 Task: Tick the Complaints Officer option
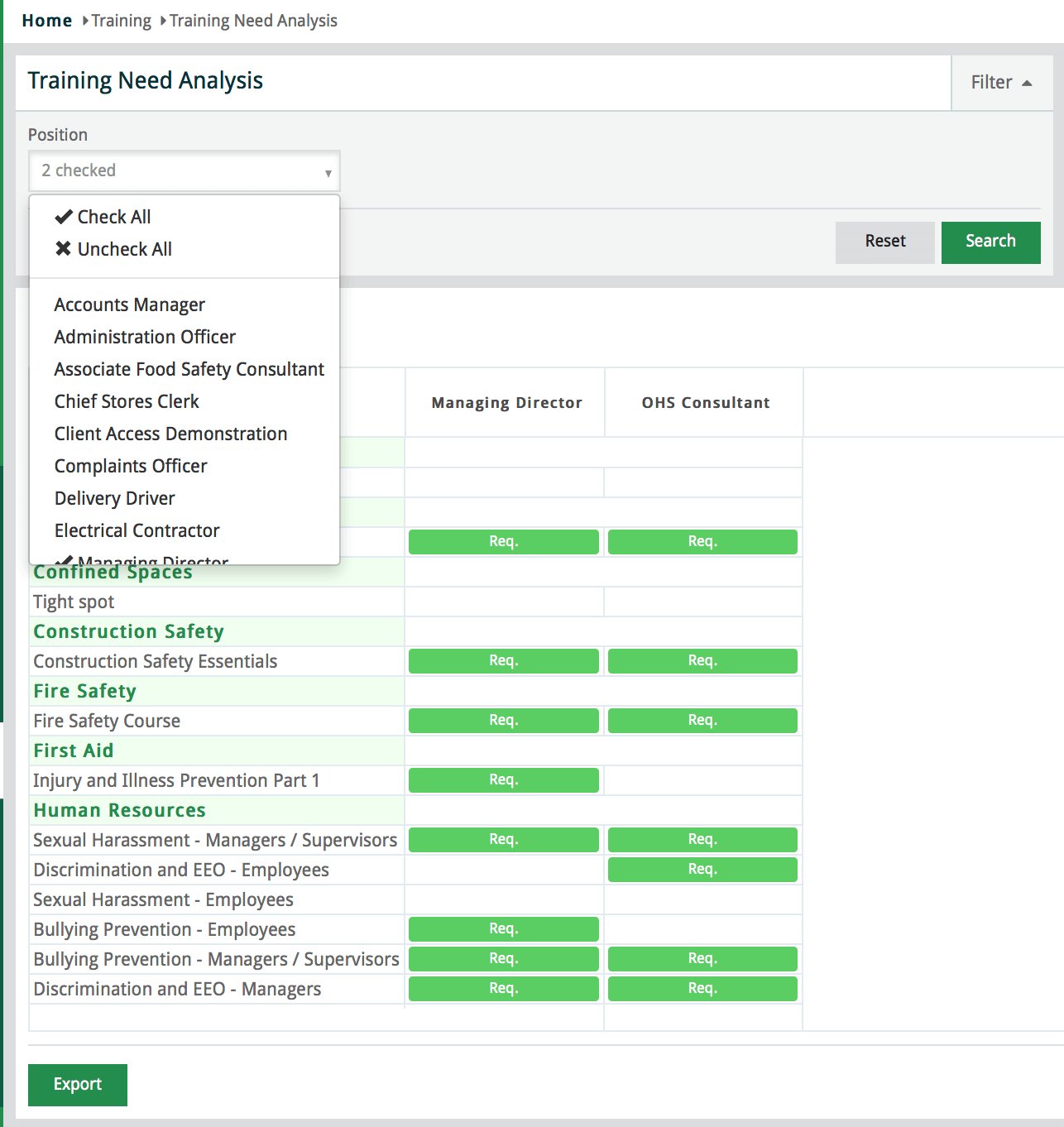(x=131, y=467)
